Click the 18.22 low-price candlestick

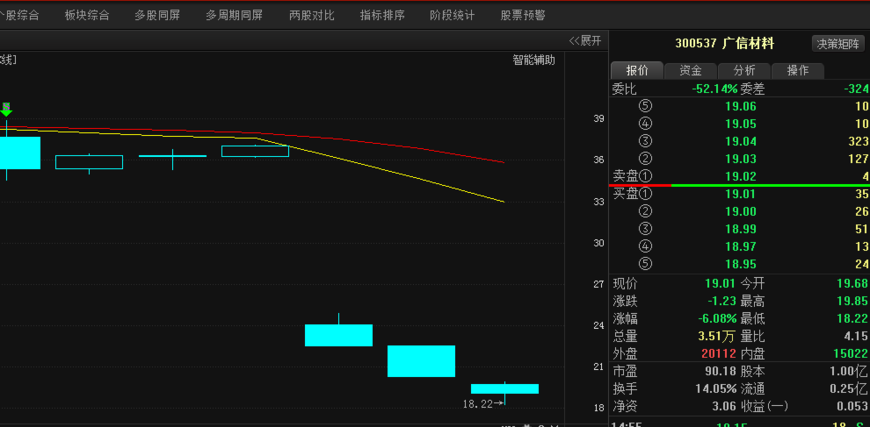point(505,388)
